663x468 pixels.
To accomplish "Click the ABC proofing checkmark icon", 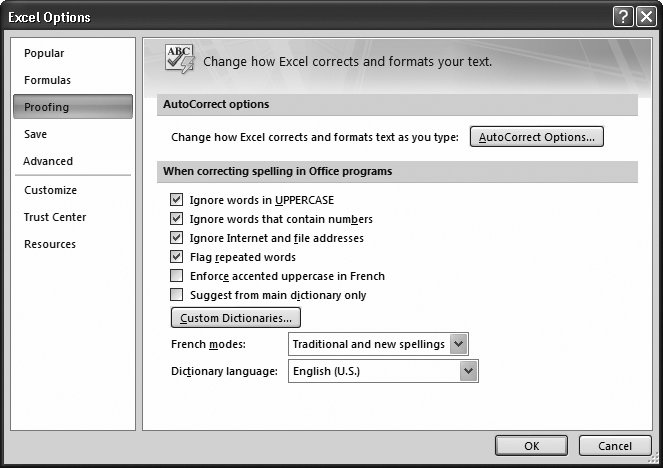I will point(179,59).
